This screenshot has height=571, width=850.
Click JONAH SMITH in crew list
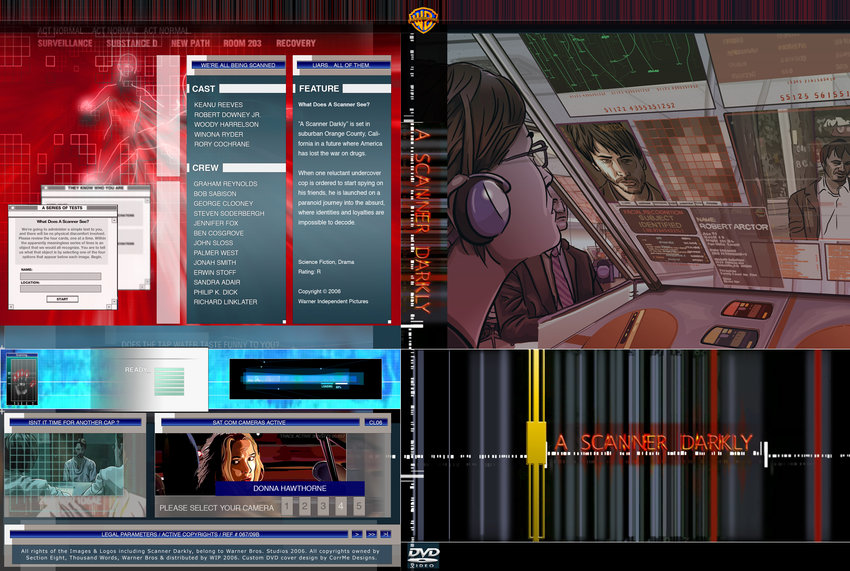tap(215, 262)
